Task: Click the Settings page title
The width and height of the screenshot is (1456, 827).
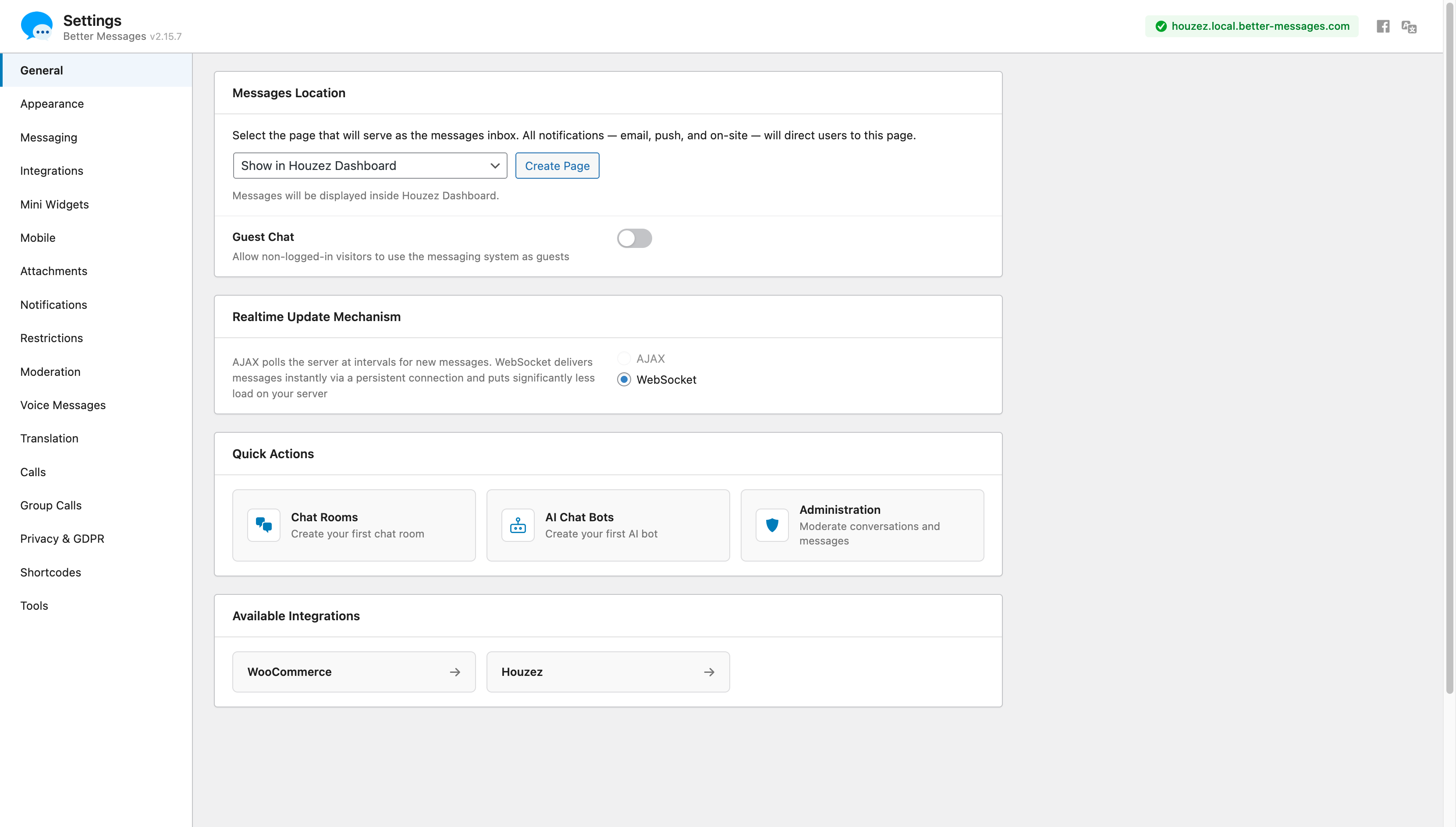Action: [92, 21]
